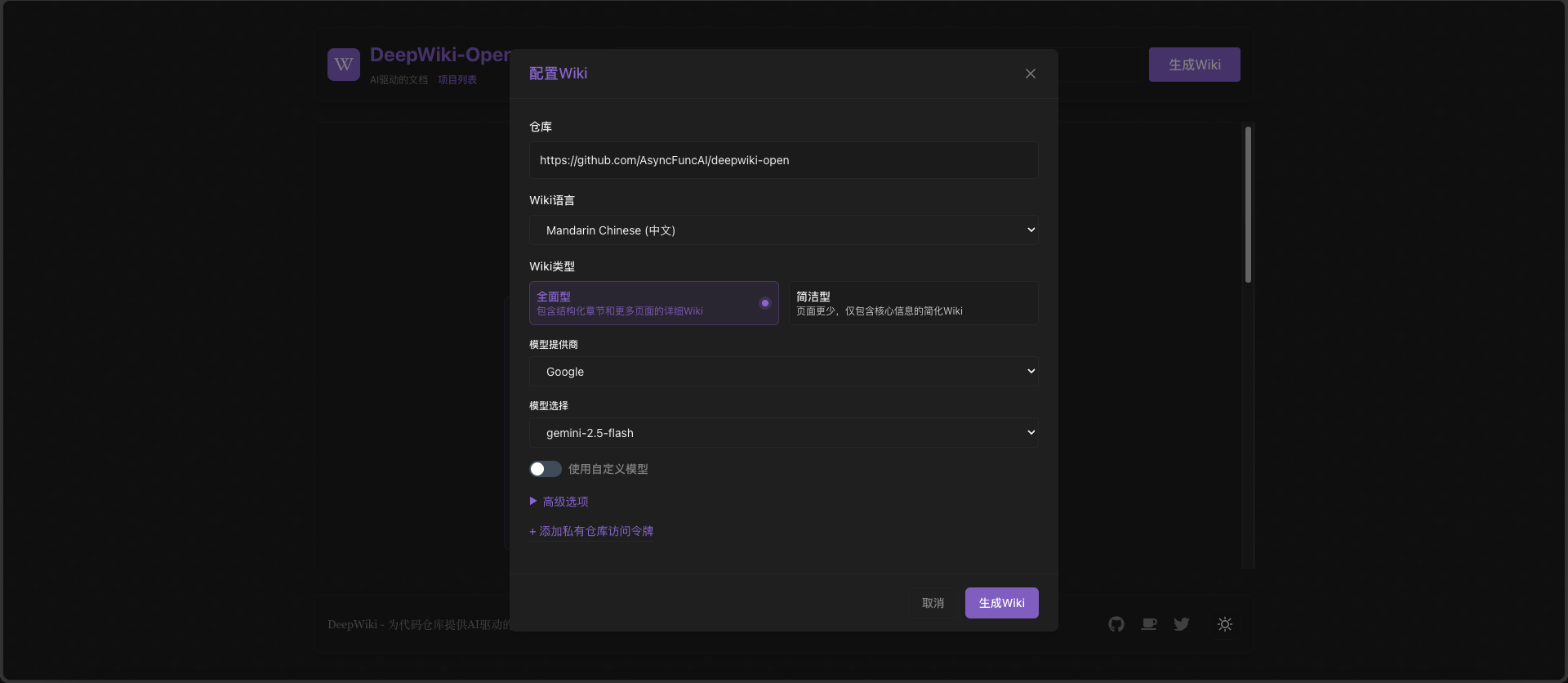Viewport: 1568px width, 683px height.
Task: Select the 简洁型 Wiki type option
Action: [914, 303]
